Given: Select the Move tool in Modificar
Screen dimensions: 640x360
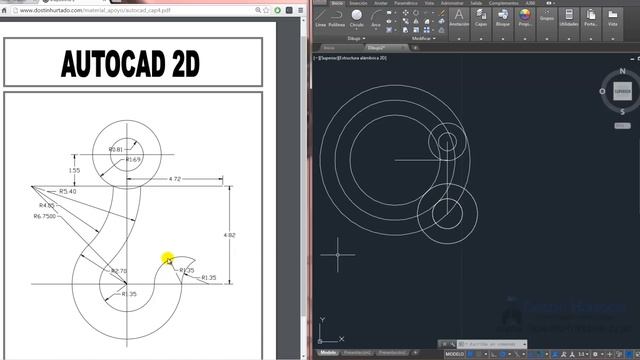Looking at the screenshot, I should 405,13.
